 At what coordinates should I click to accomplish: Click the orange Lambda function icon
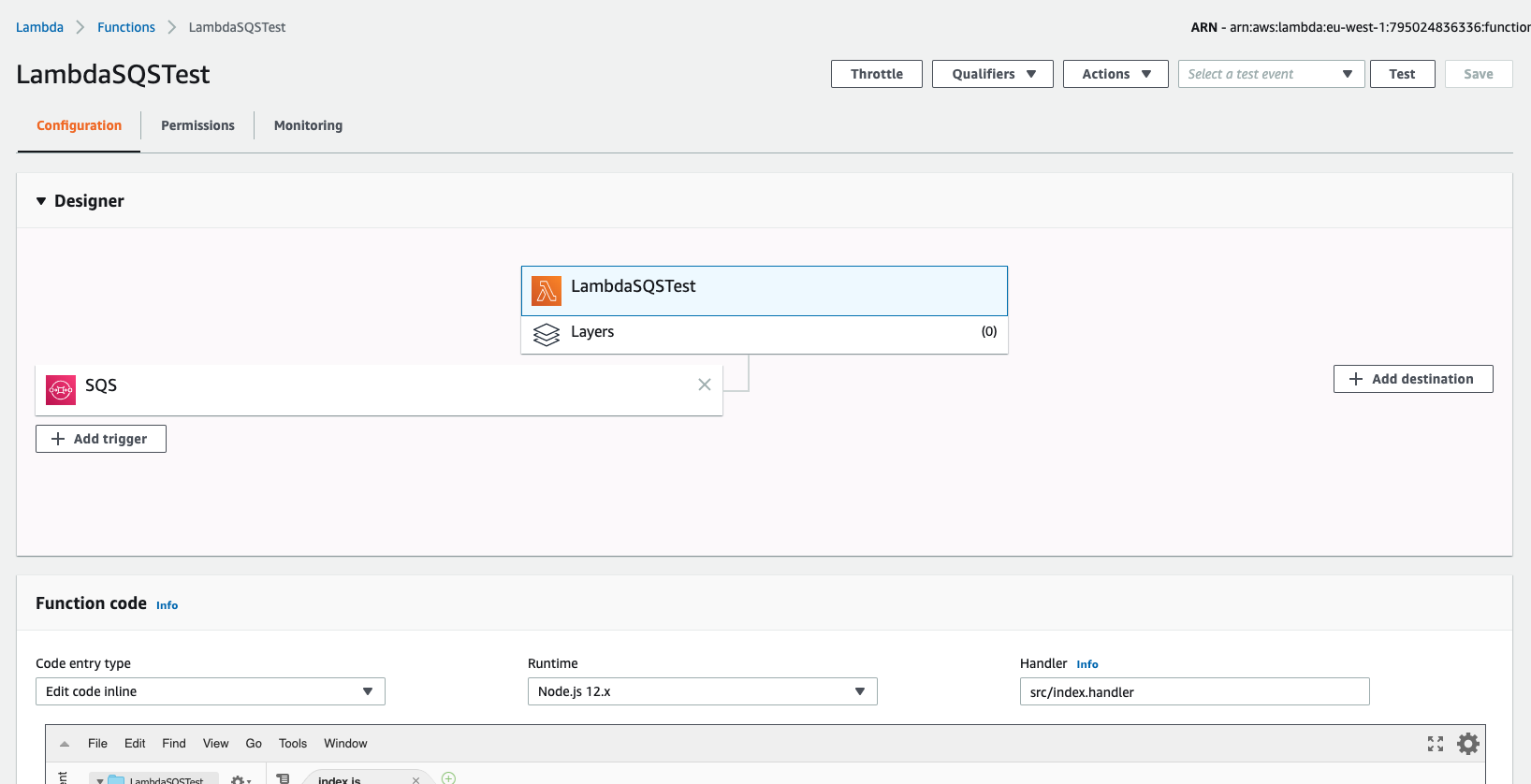(x=547, y=291)
